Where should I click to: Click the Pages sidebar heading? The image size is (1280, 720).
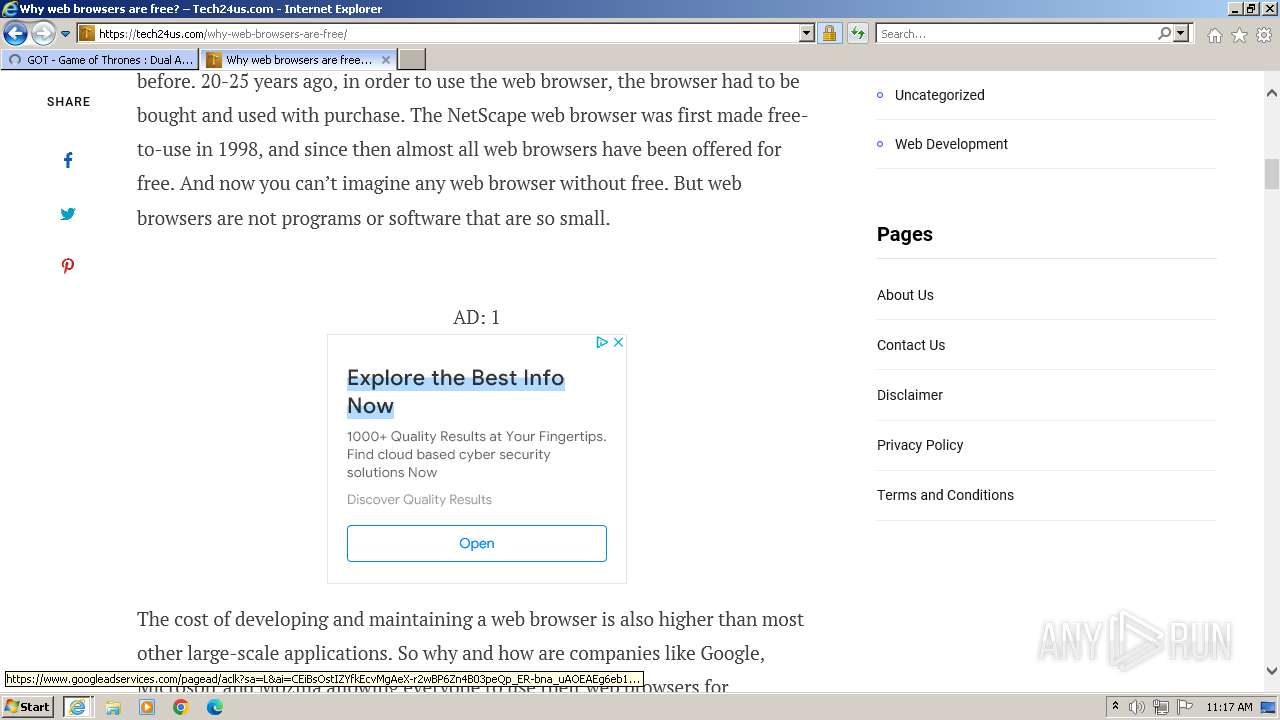(x=905, y=234)
